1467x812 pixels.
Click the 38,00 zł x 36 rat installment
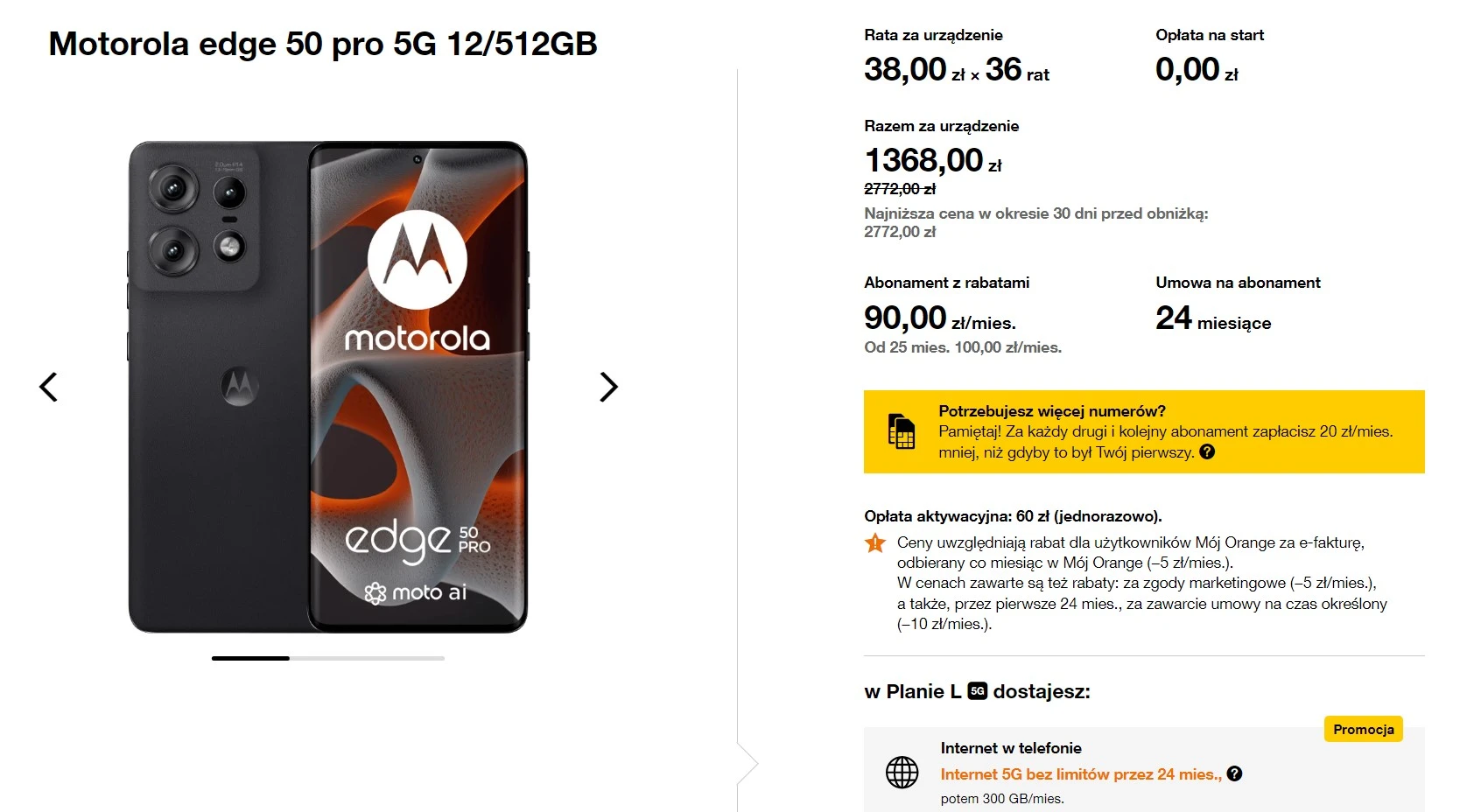(957, 69)
